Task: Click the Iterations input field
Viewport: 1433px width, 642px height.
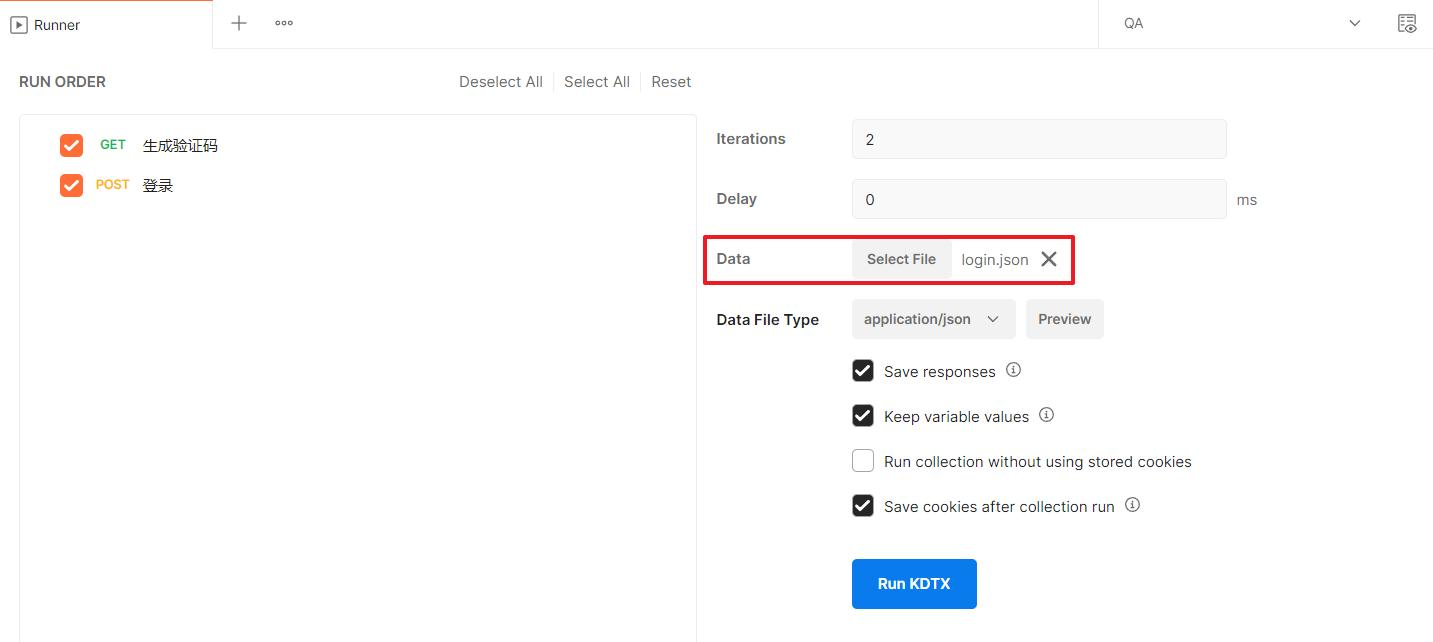Action: coord(1038,139)
